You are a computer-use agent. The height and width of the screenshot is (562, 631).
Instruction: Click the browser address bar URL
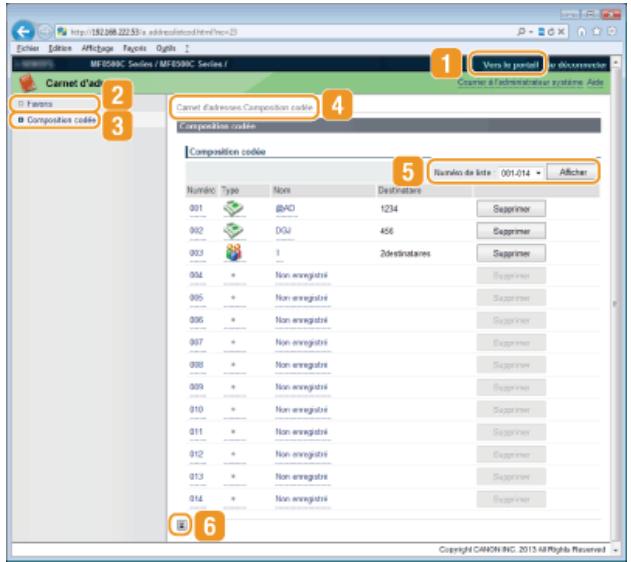(x=154, y=32)
